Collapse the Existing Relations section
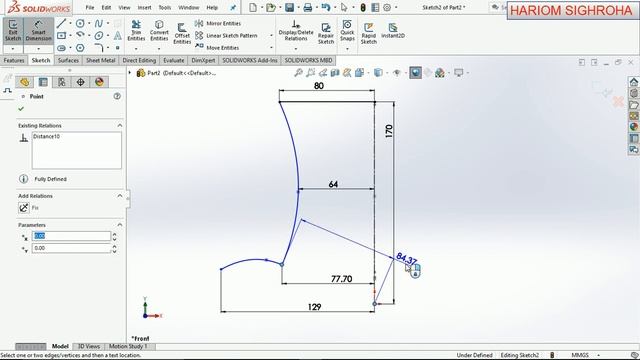This screenshot has height=360, width=640. [x=120, y=125]
